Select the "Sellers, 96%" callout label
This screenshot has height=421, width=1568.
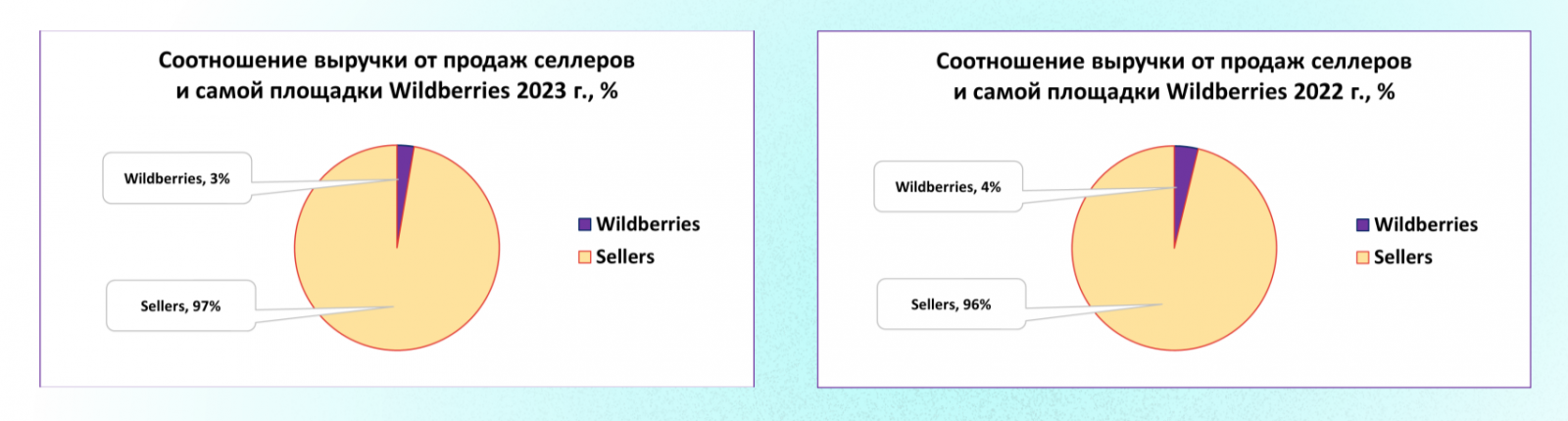pyautogui.click(x=951, y=304)
